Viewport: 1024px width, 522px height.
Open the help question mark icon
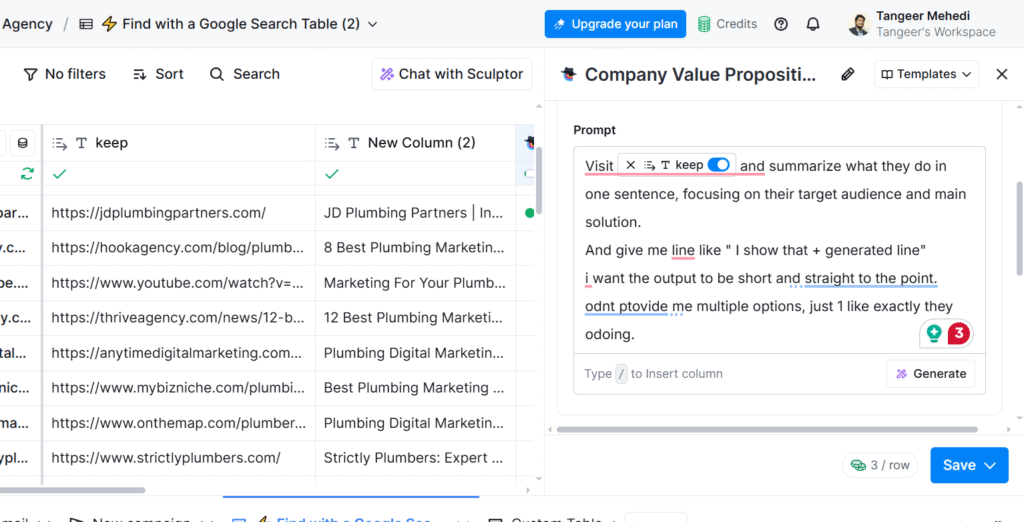point(780,24)
